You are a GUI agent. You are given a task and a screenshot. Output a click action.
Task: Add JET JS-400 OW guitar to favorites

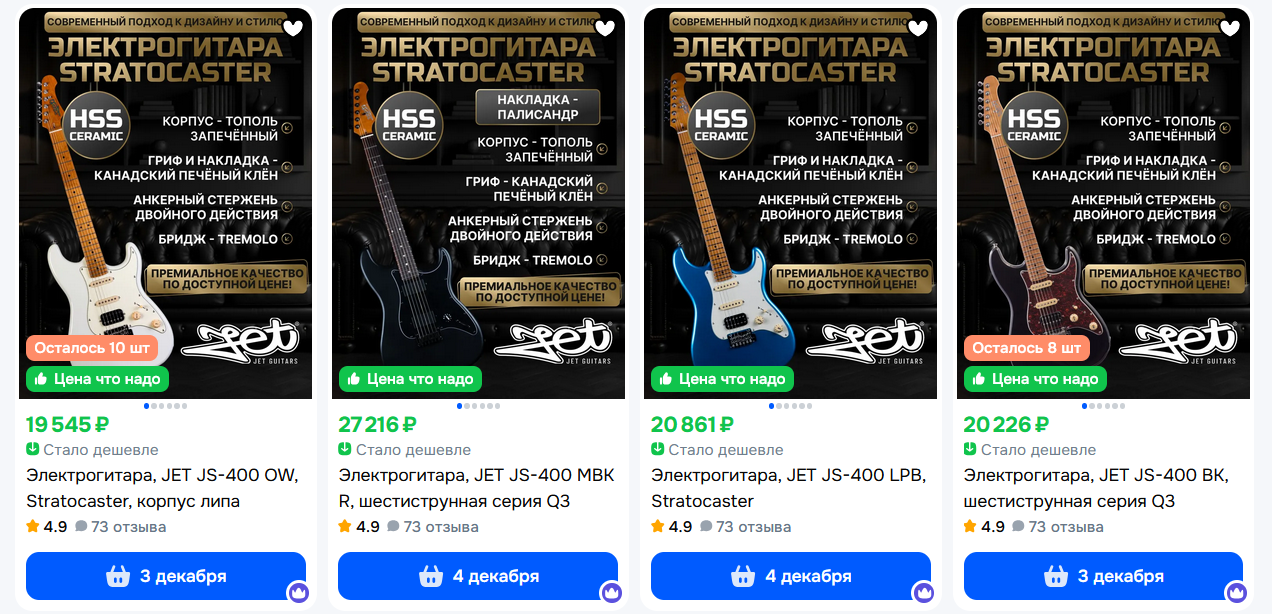click(x=292, y=28)
